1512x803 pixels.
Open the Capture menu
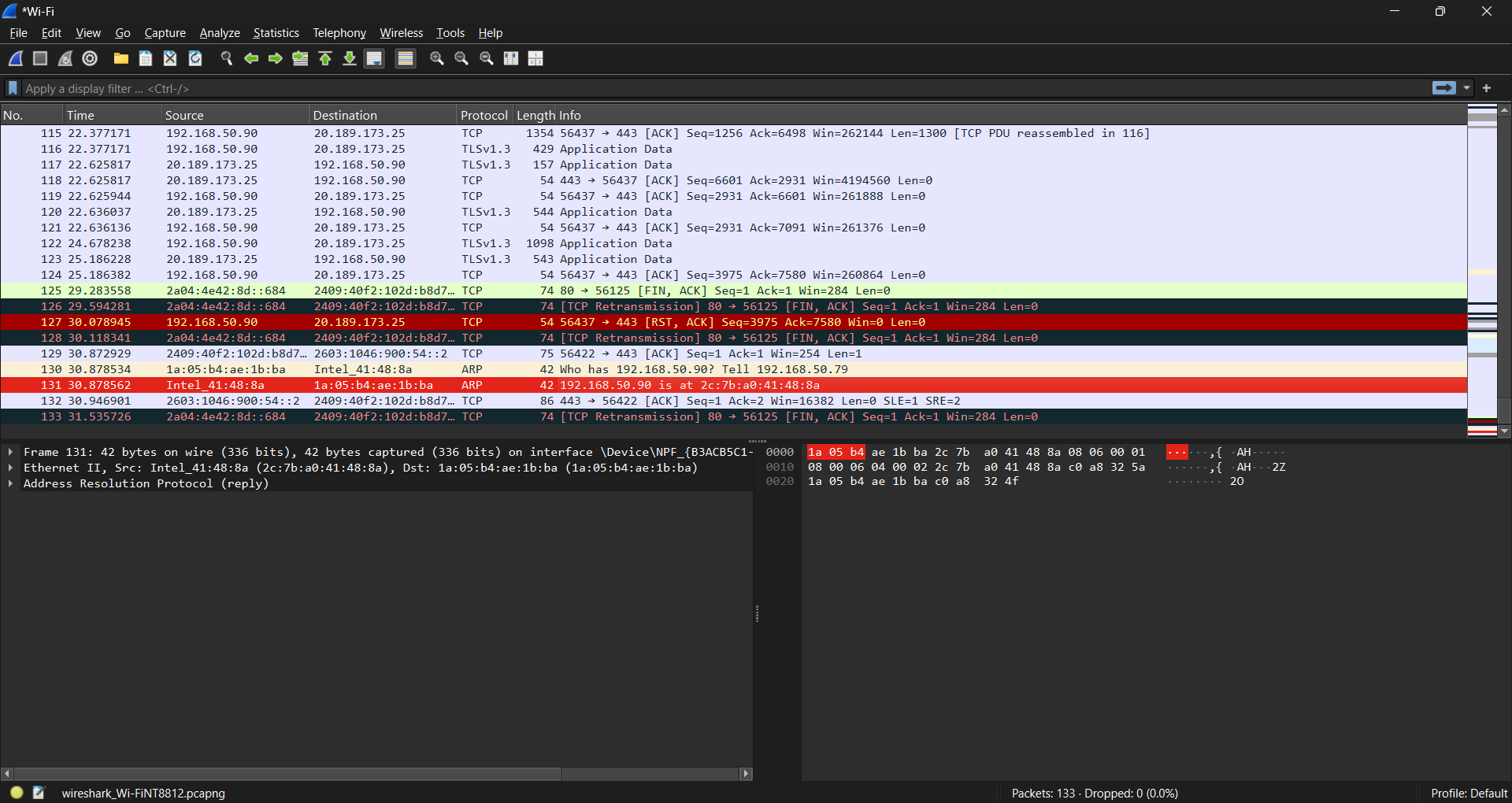[165, 33]
